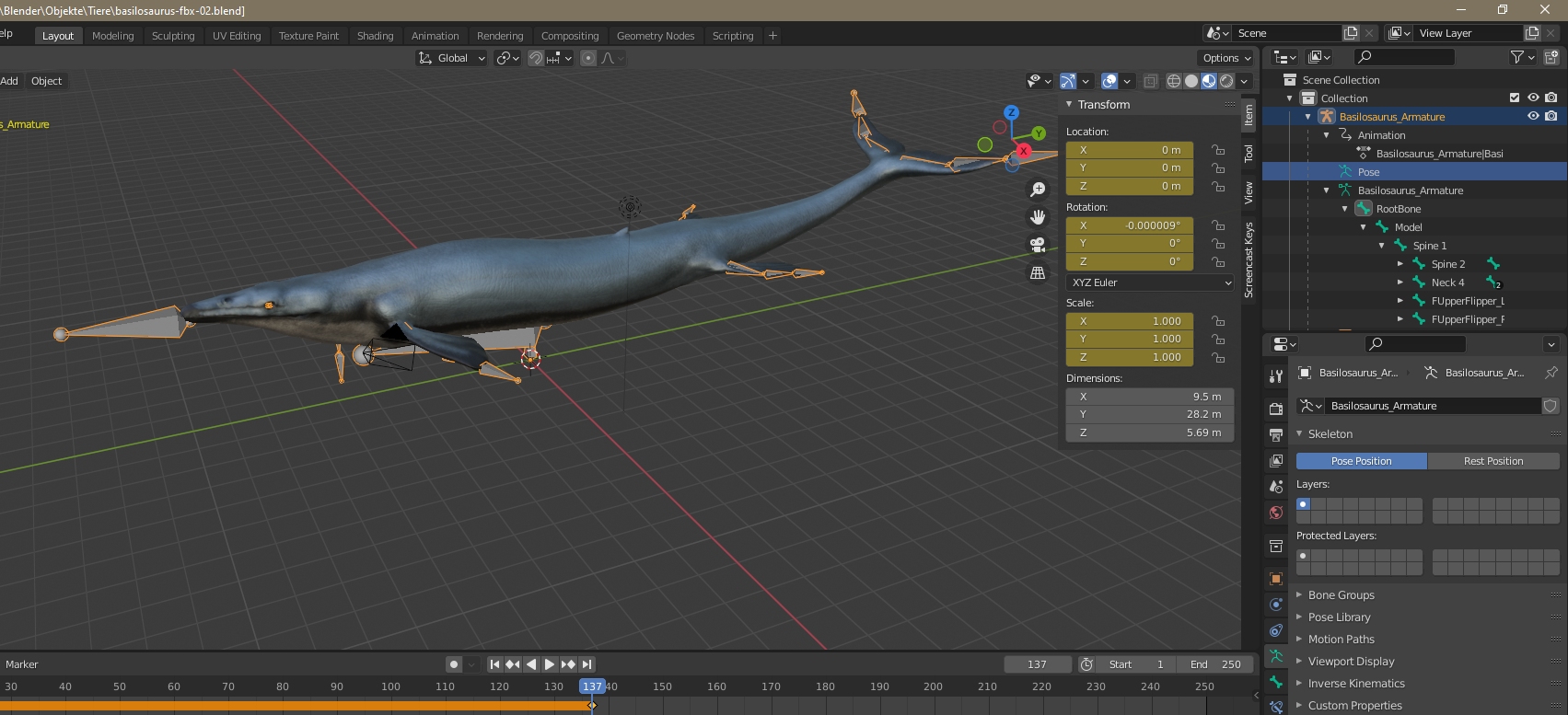Select Spine 2 bone in outliner
The image size is (1568, 715).
(x=1447, y=264)
